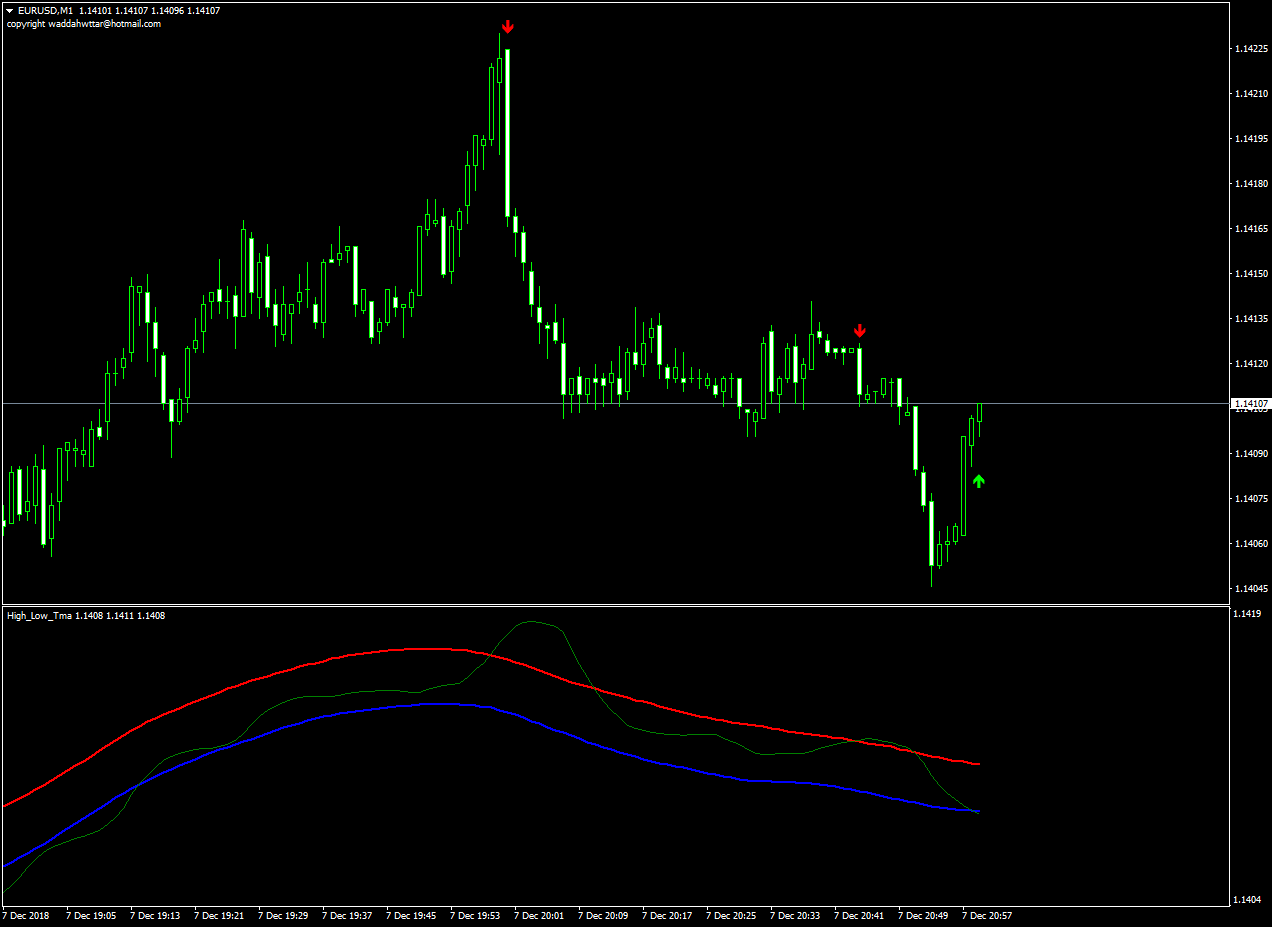Click the current price label 1.14107

tap(1250, 403)
